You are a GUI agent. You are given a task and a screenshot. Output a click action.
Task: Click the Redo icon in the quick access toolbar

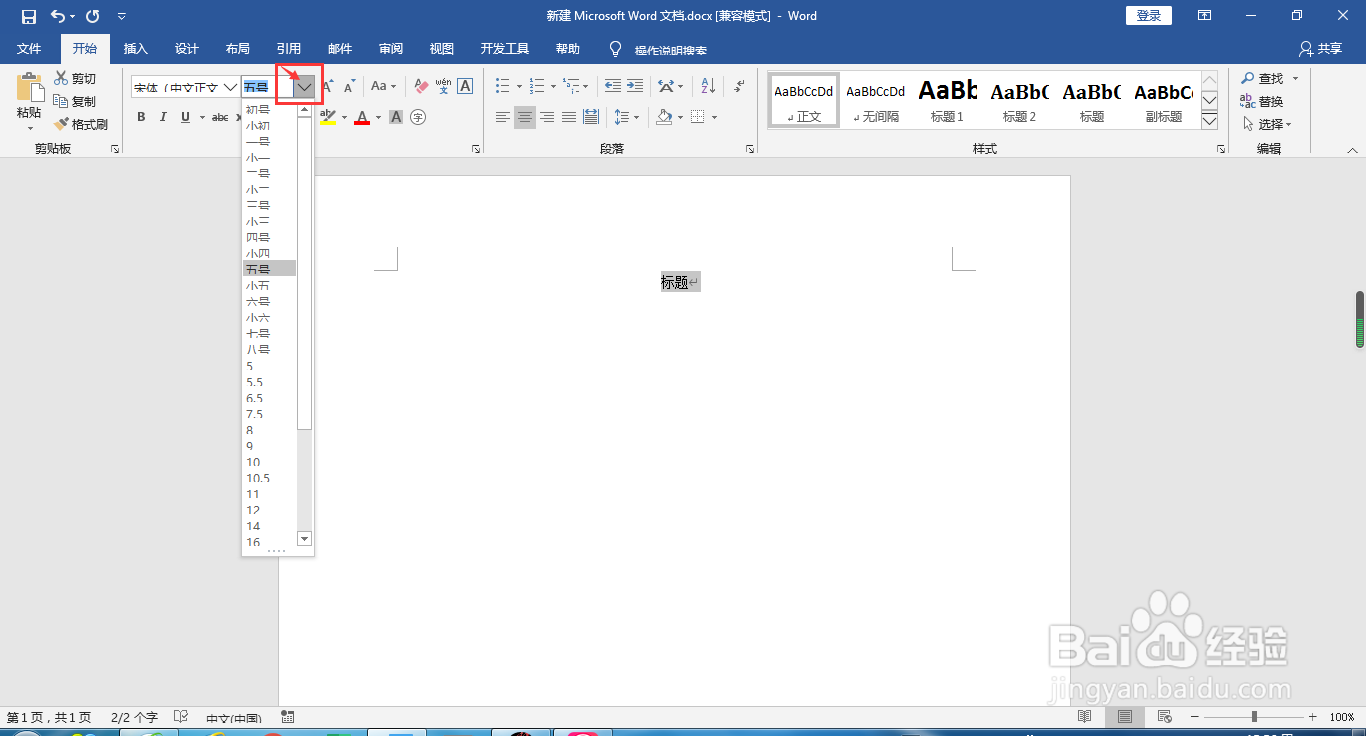tap(93, 16)
